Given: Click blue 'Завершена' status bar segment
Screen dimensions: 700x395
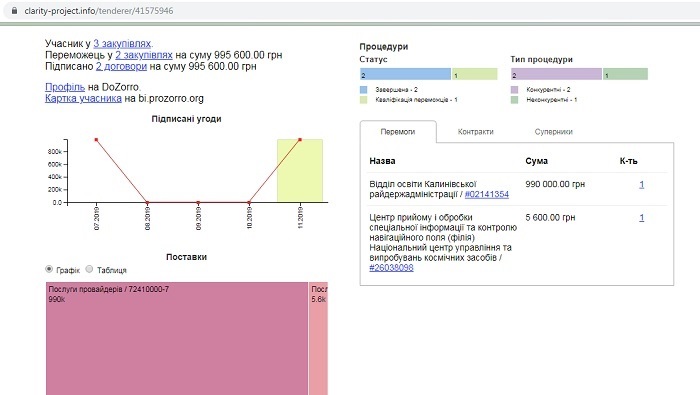Looking at the screenshot, I should (x=405, y=74).
